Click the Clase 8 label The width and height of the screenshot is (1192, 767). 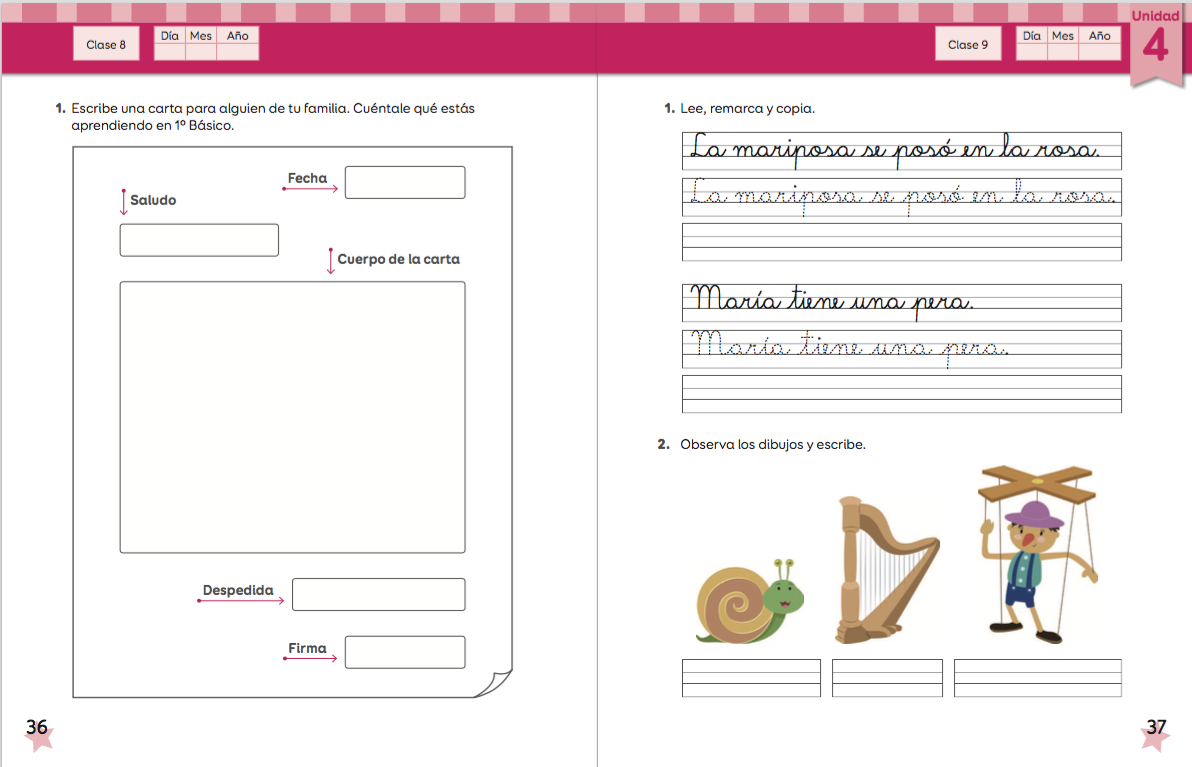(106, 44)
